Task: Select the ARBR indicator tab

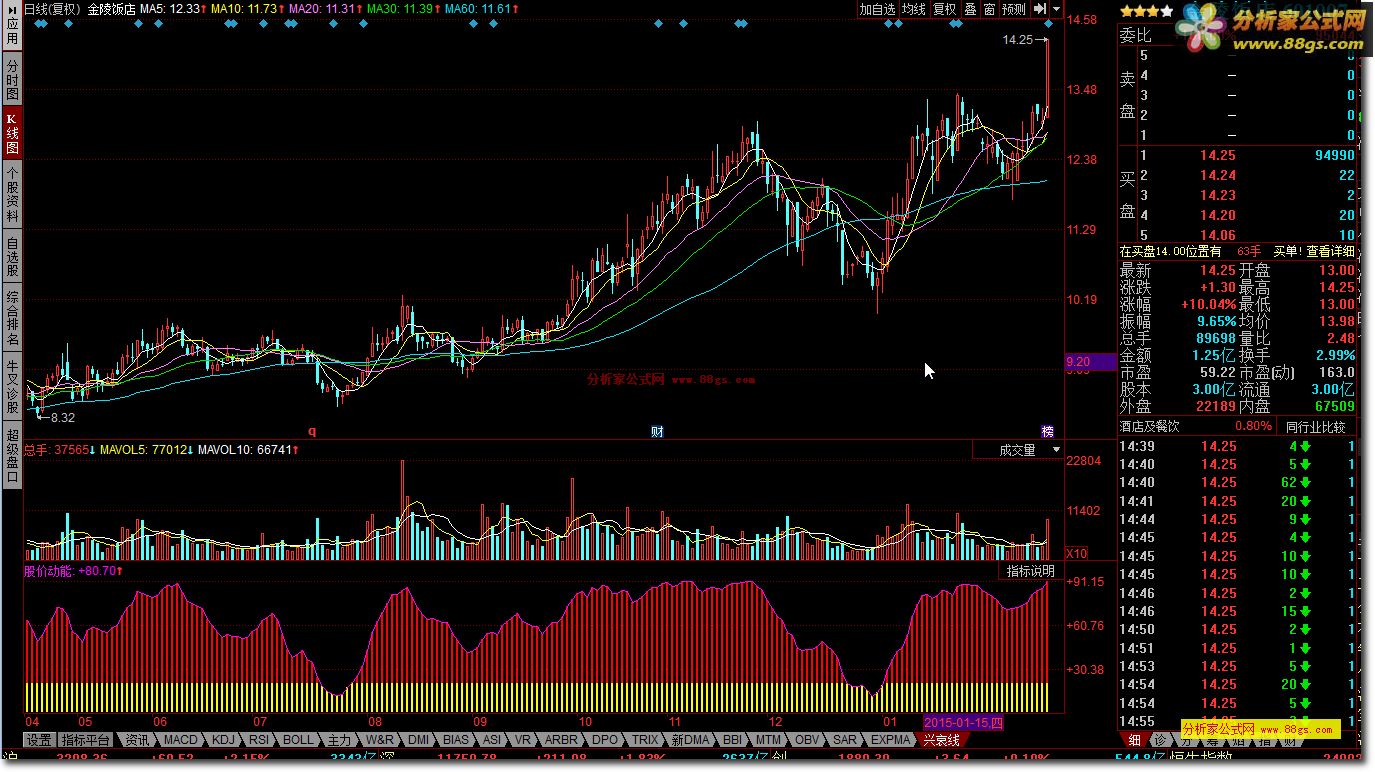Action: (560, 740)
